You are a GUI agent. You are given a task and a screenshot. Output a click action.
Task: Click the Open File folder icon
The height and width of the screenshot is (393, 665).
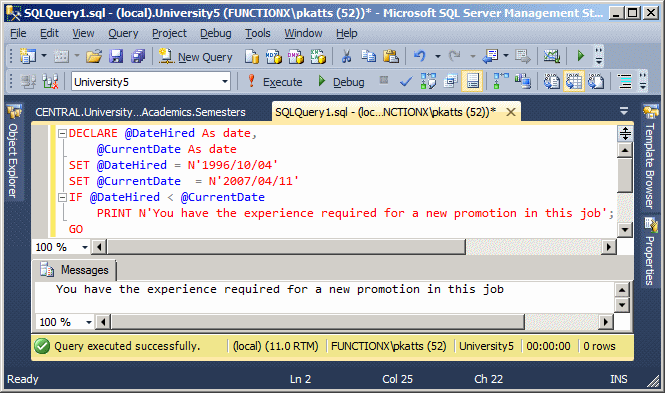pyautogui.click(x=94, y=56)
